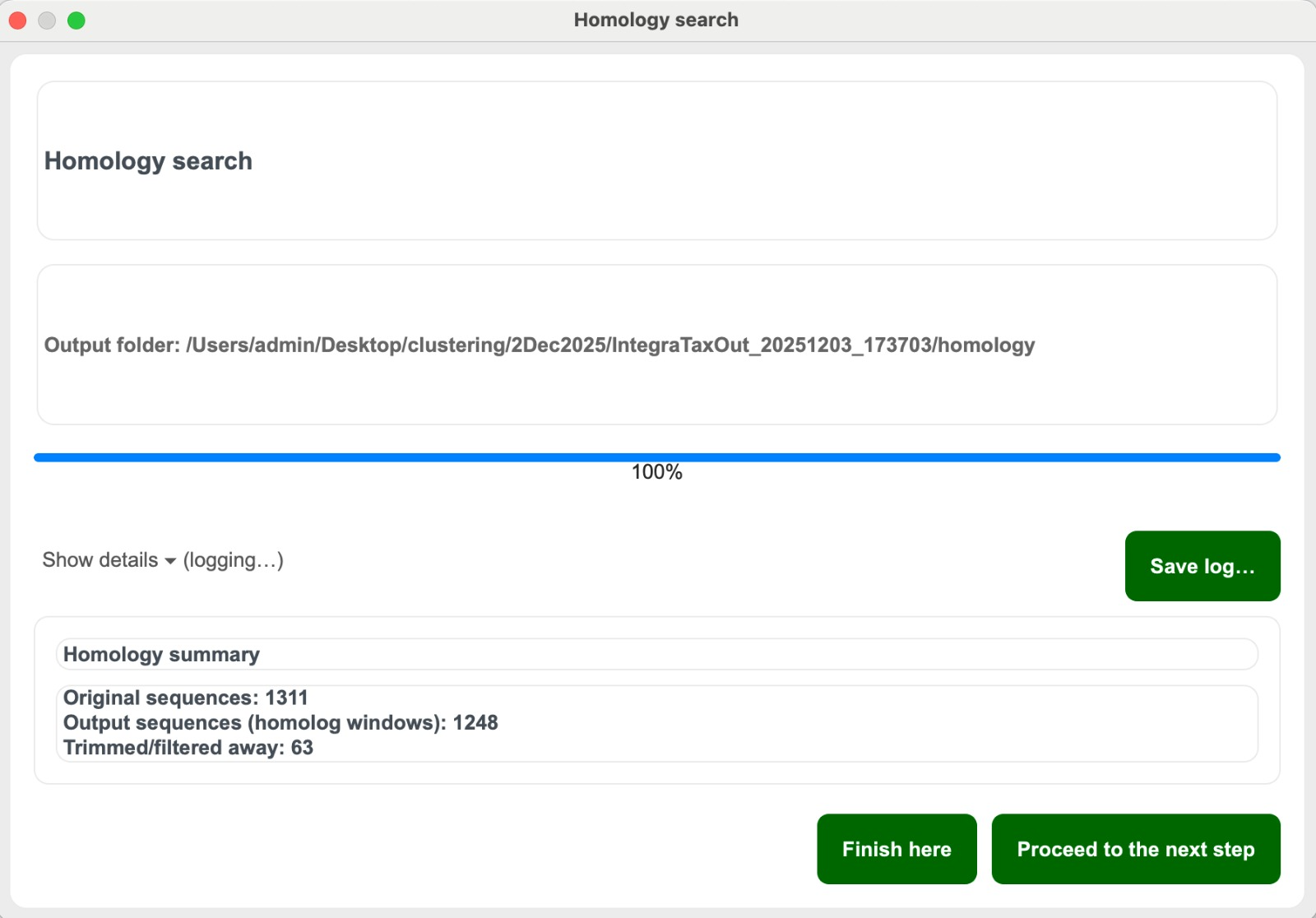The width and height of the screenshot is (1316, 918).
Task: Click the Homology search heading
Action: tap(148, 161)
